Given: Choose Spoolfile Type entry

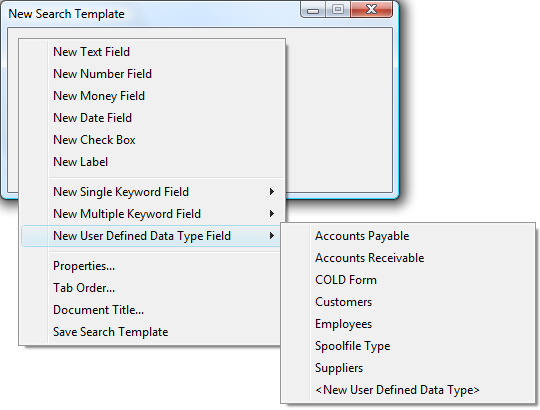Looking at the screenshot, I should [x=408, y=346].
